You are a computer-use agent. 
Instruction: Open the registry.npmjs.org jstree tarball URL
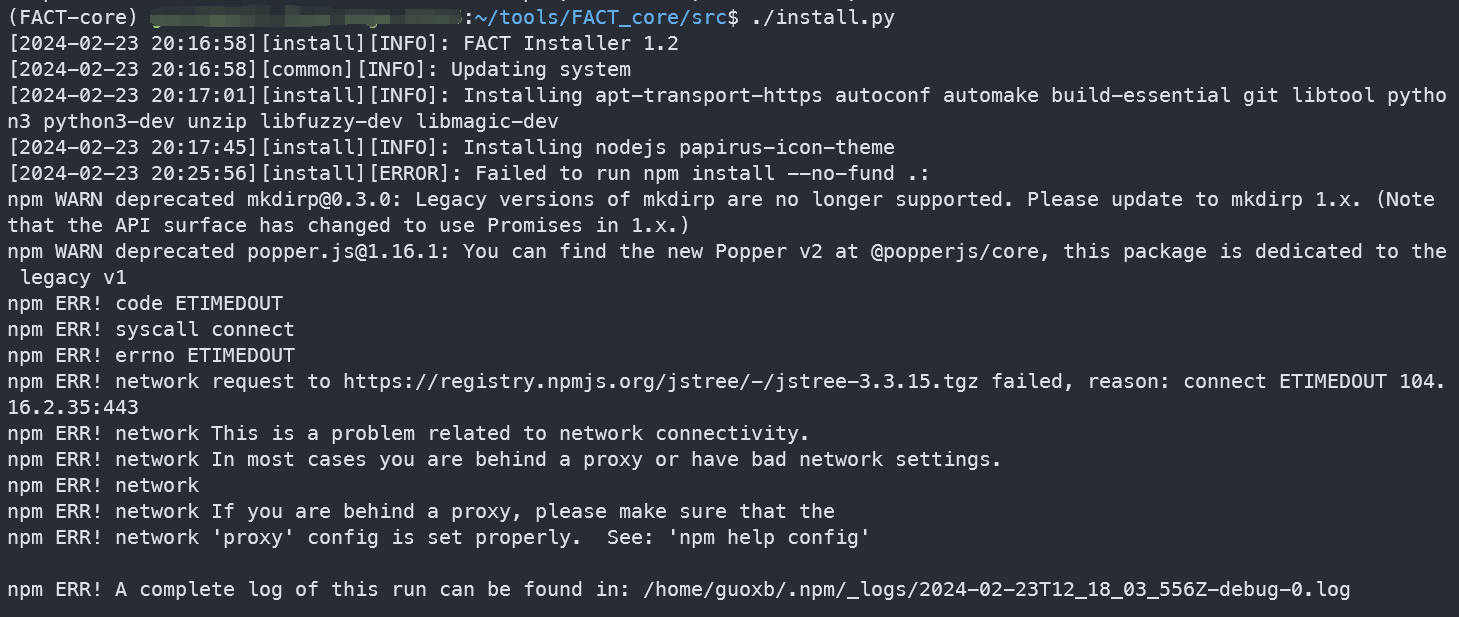click(661, 381)
